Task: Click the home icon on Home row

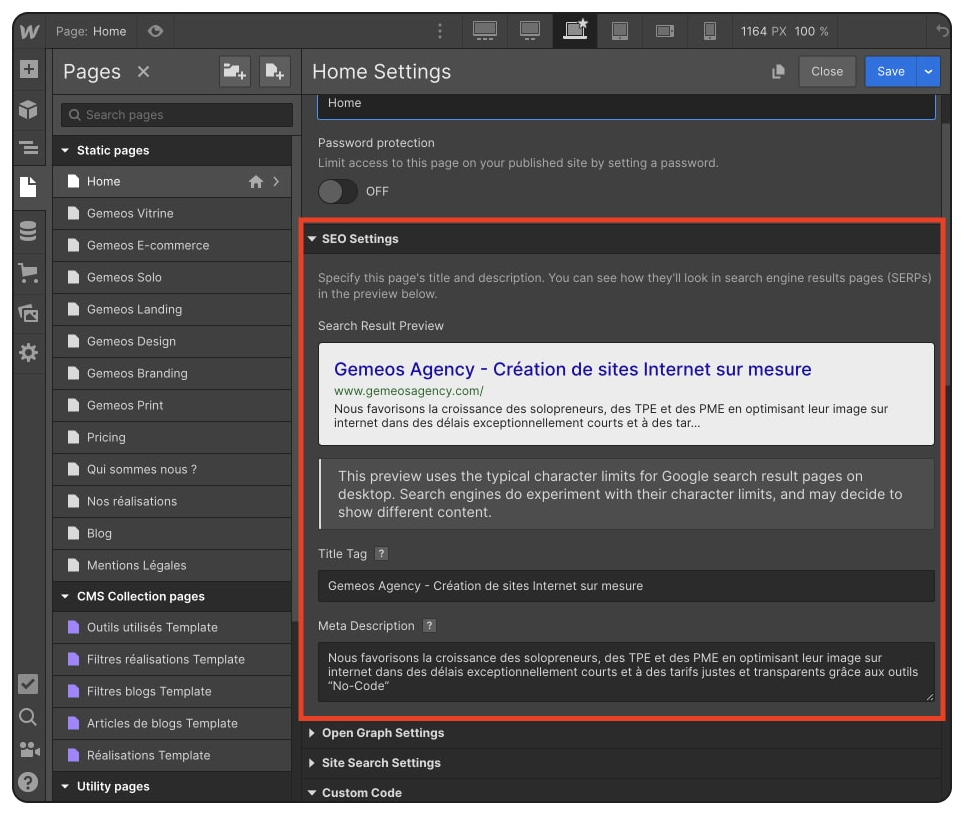Action: click(256, 181)
